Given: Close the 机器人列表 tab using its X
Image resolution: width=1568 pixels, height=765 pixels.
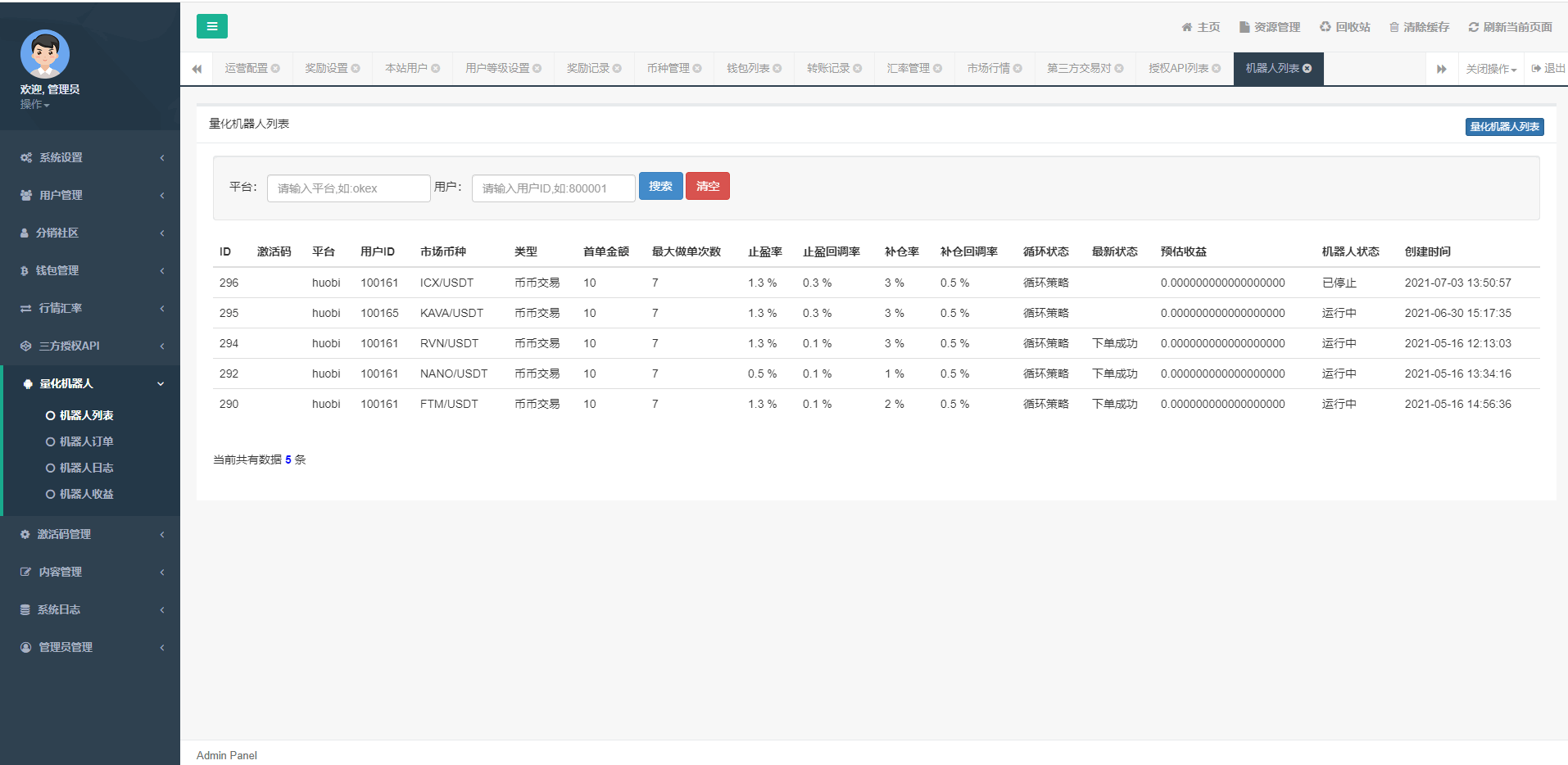Looking at the screenshot, I should pos(1307,69).
